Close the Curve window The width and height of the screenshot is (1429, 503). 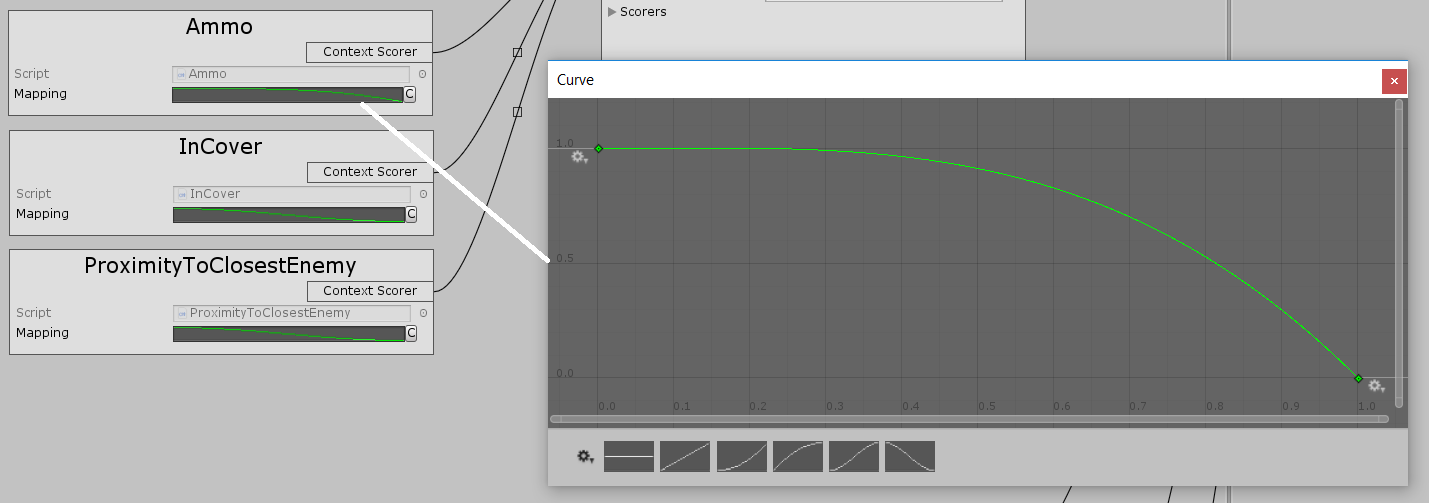coord(1394,81)
